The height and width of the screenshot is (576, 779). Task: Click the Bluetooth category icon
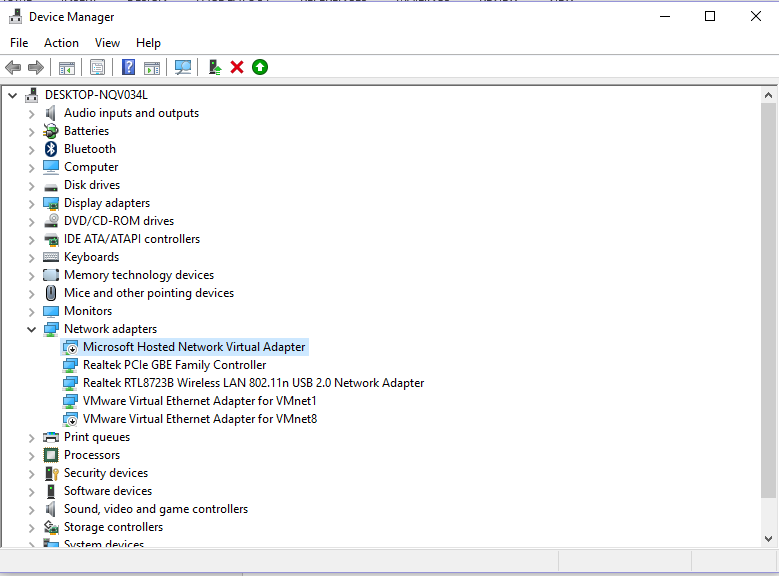51,149
